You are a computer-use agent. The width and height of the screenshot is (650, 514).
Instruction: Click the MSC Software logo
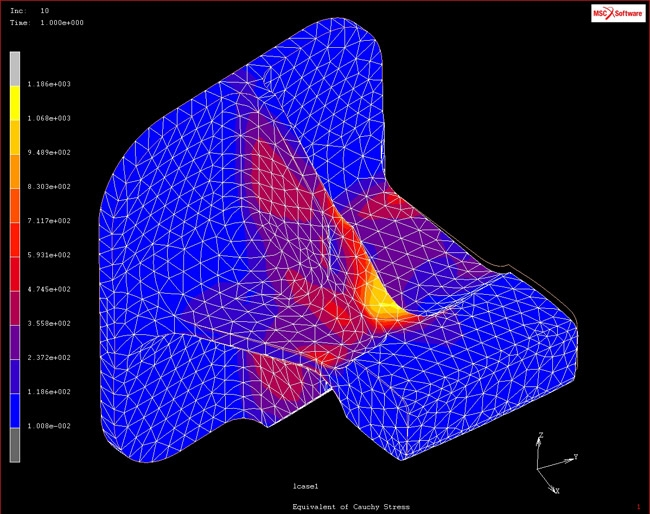coord(618,13)
